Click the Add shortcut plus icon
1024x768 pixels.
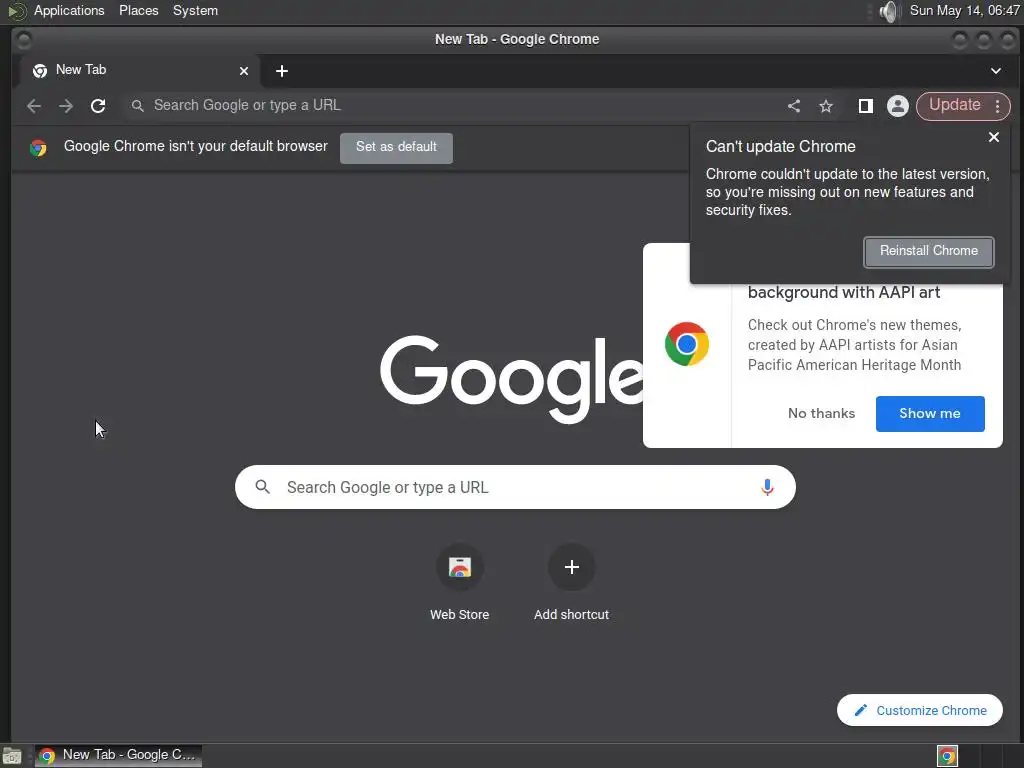(x=571, y=567)
